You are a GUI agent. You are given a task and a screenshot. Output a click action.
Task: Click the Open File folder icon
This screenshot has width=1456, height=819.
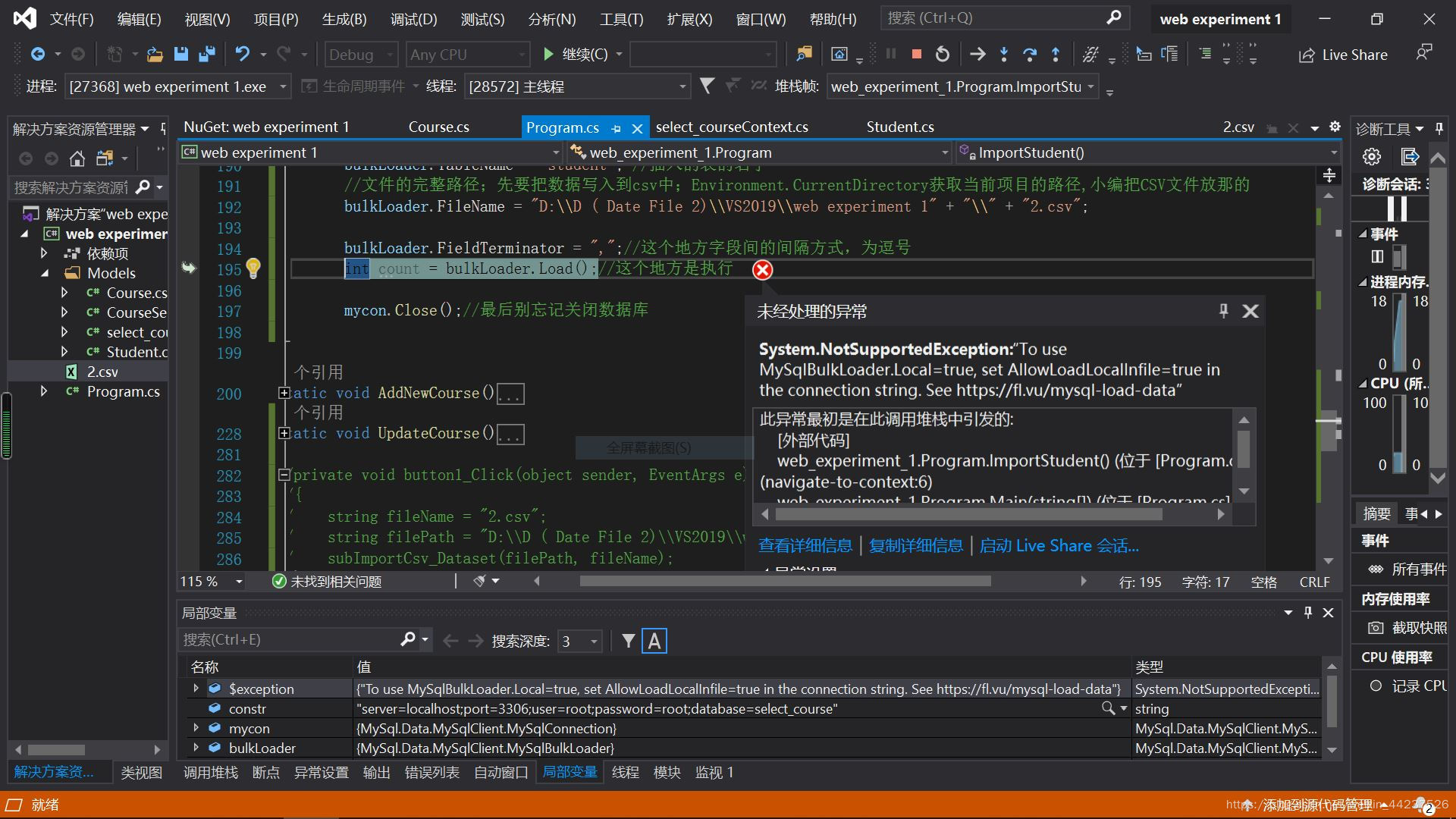155,55
